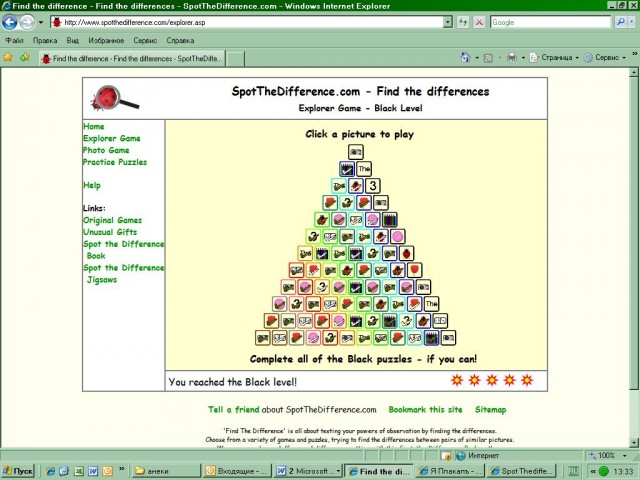The height and width of the screenshot is (480, 640).
Task: Open the Unusual Gifts link
Action: pyautogui.click(x=110, y=232)
